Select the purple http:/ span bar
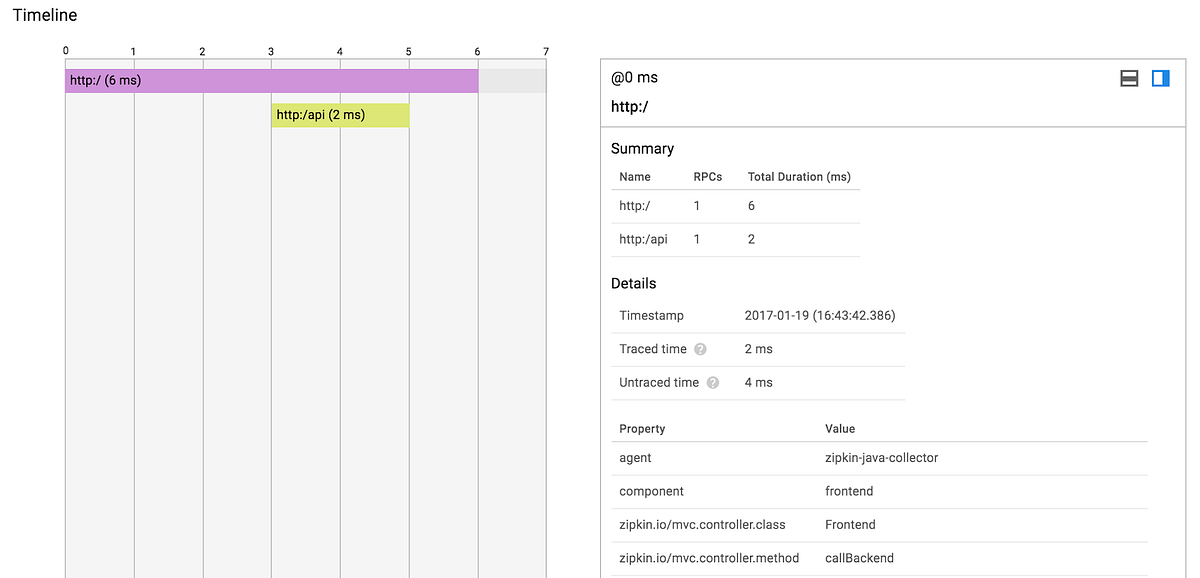1200x578 pixels. point(272,81)
